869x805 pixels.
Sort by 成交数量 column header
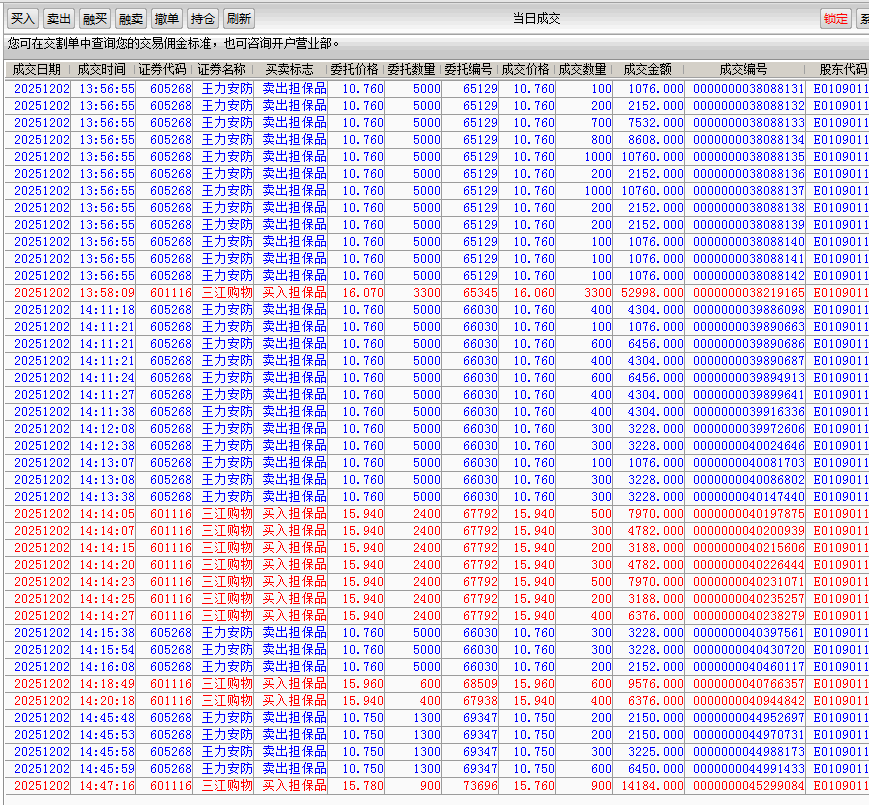pos(583,69)
